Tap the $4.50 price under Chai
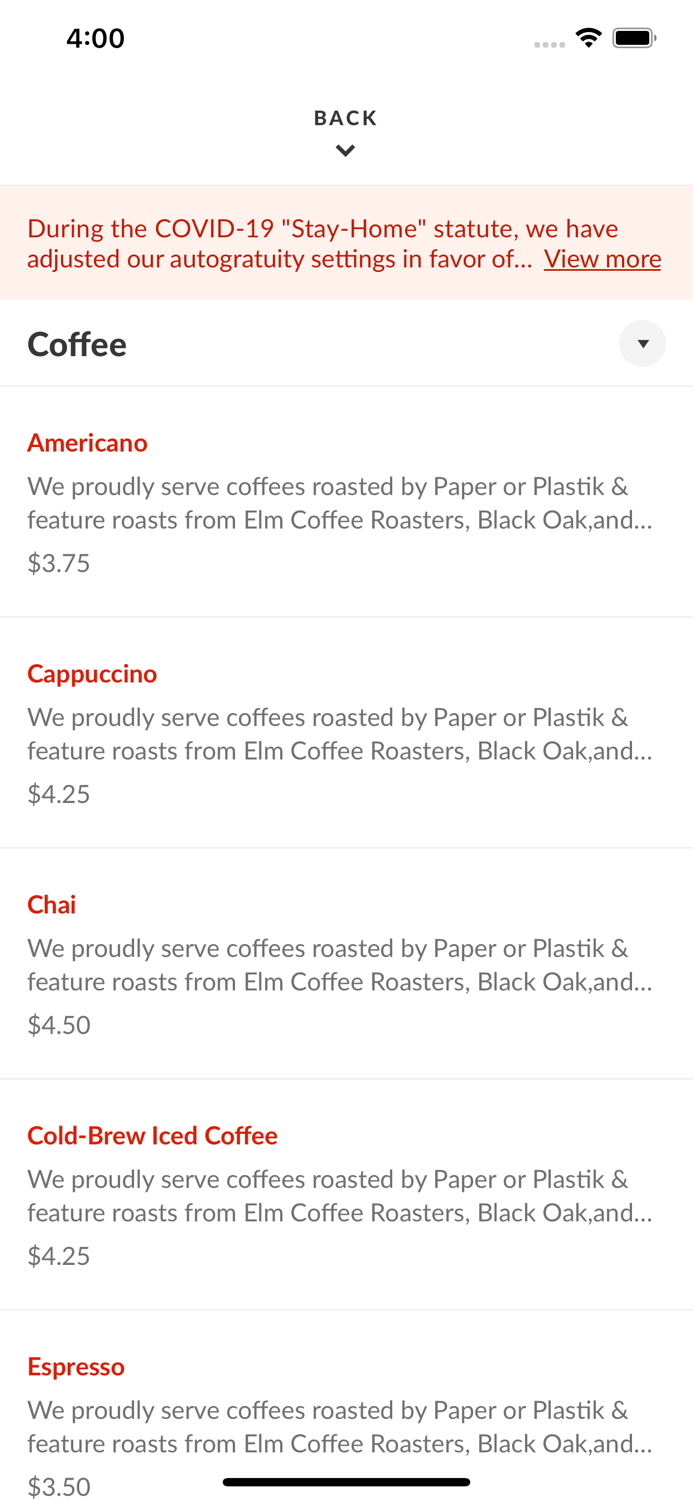Screen dimensions: 693x1500 click(58, 1025)
